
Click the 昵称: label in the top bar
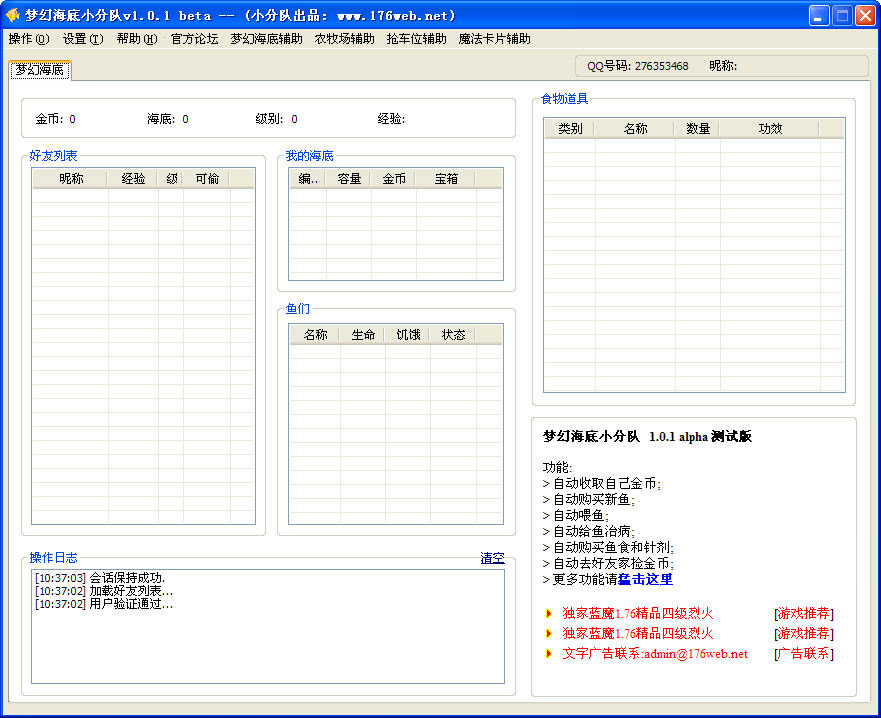coord(723,66)
